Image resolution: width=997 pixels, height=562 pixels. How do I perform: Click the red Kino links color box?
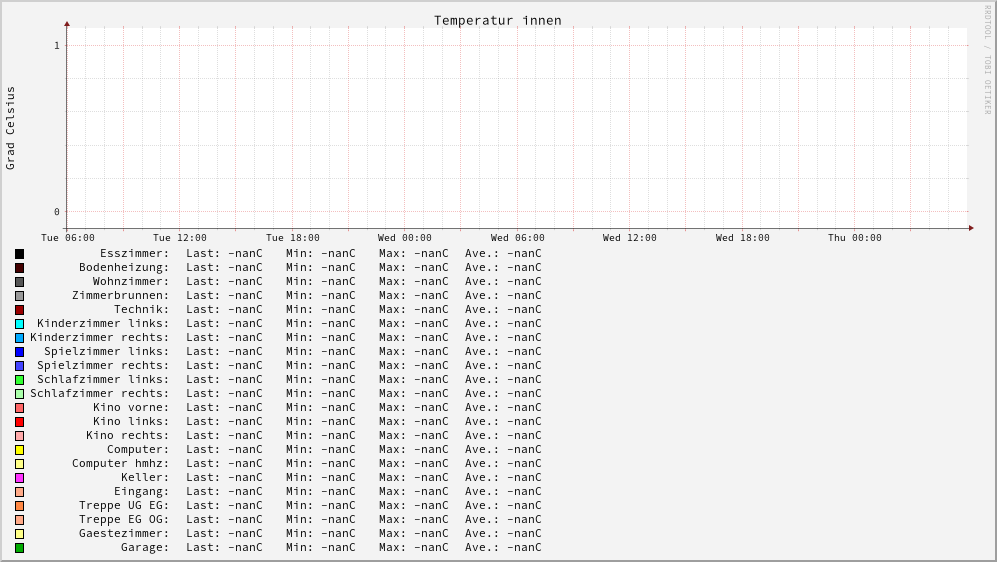tap(19, 422)
